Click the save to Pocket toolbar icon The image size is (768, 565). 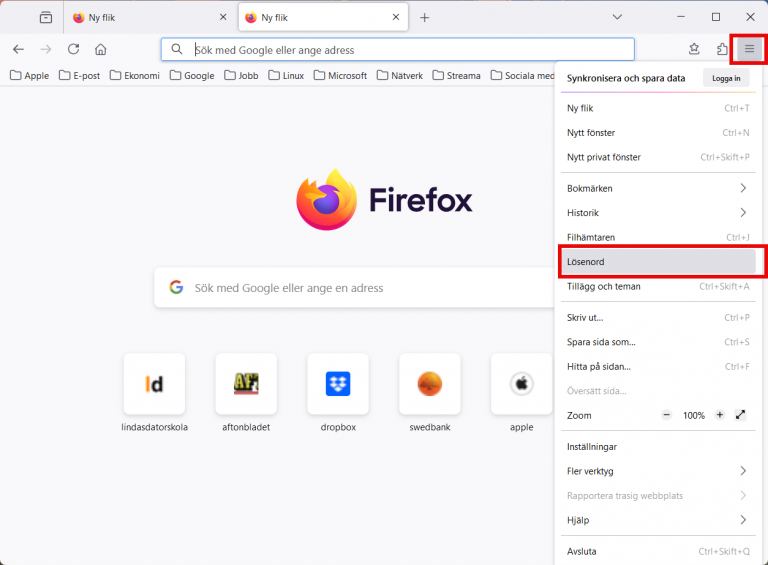click(694, 49)
